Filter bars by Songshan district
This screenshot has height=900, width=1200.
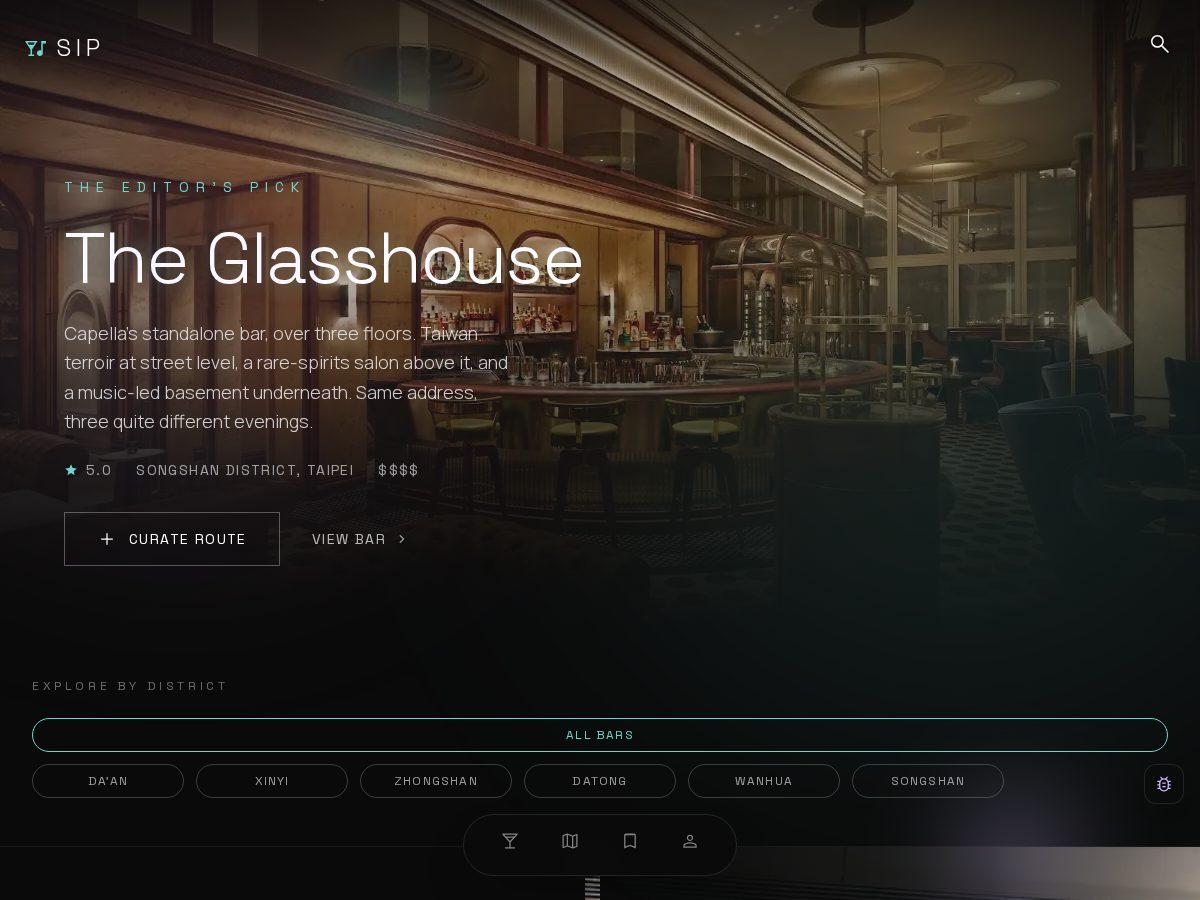(x=928, y=781)
